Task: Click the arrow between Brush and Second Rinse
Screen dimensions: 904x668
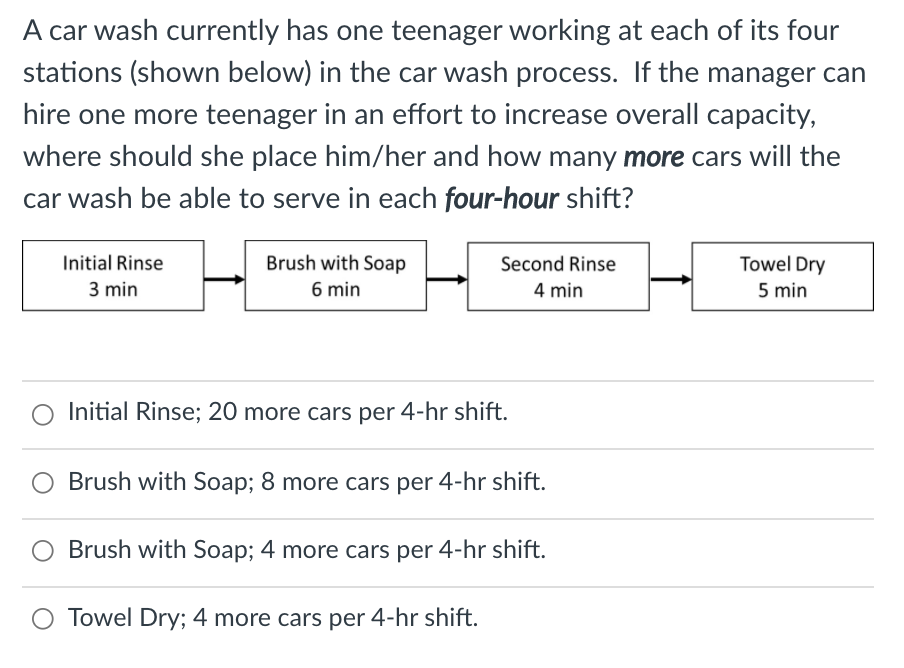Action: pos(446,277)
